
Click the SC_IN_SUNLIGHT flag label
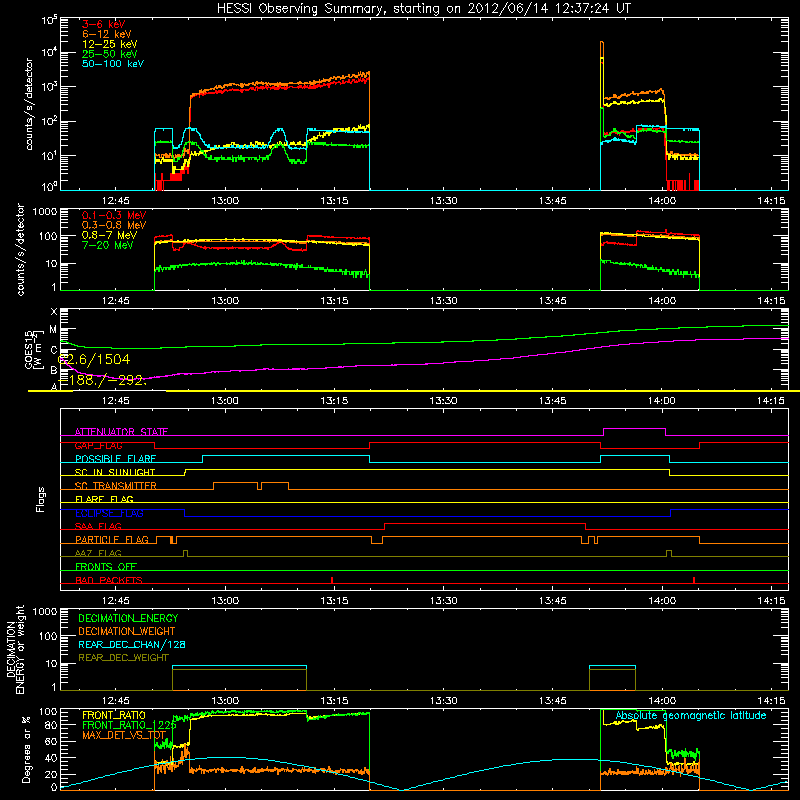click(115, 472)
